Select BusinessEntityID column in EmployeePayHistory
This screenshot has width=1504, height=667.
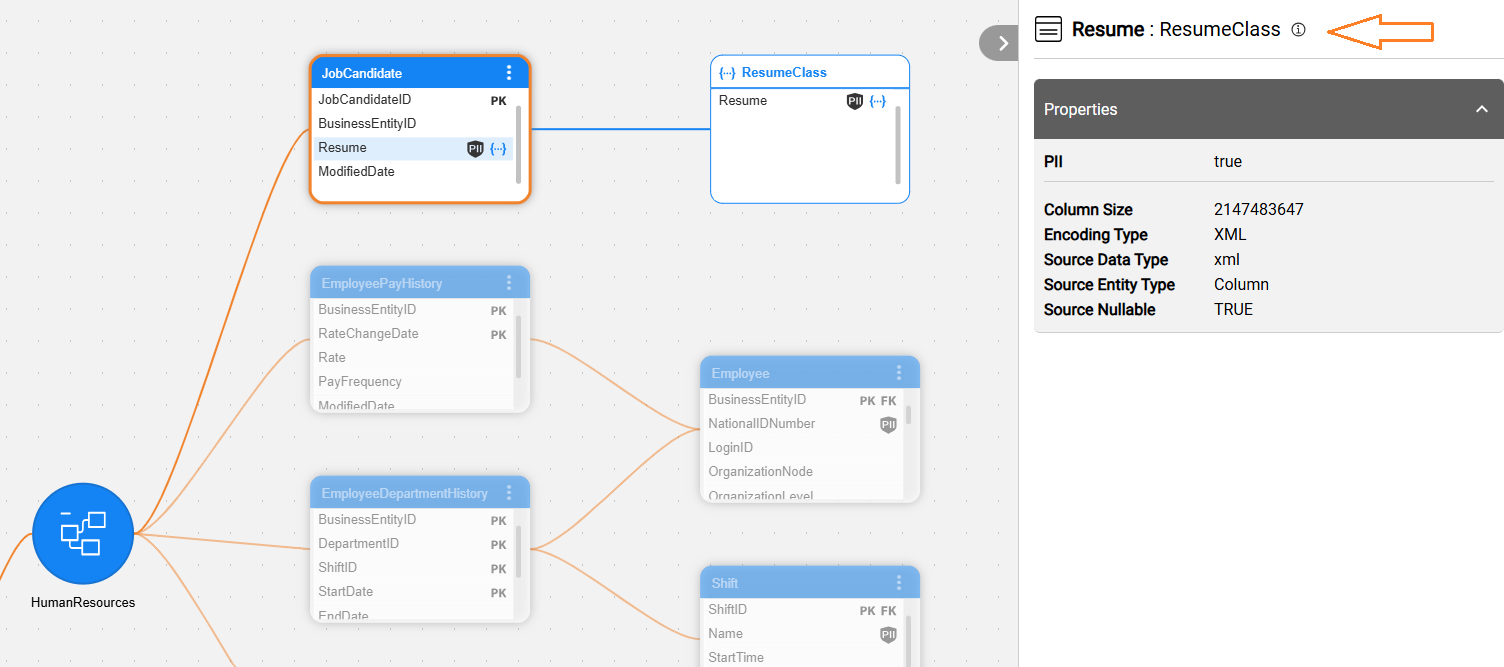tap(413, 310)
